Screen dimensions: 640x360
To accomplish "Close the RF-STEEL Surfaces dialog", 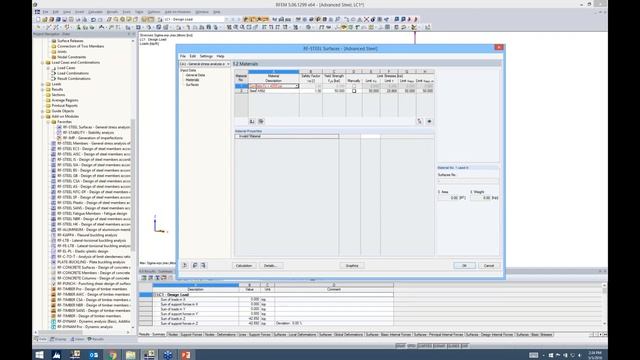I will (x=499, y=47).
